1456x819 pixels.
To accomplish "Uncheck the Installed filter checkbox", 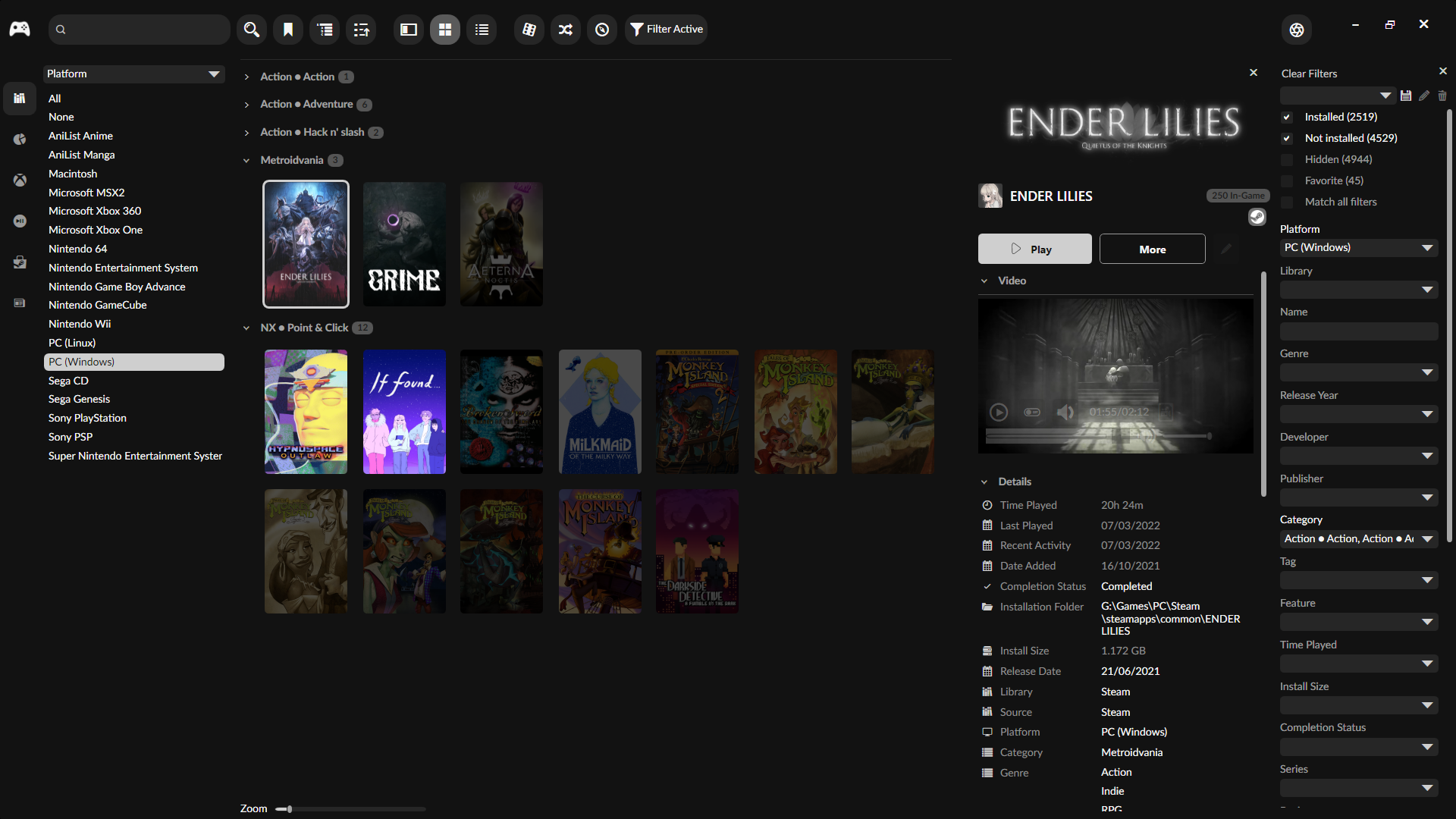I will point(1287,117).
